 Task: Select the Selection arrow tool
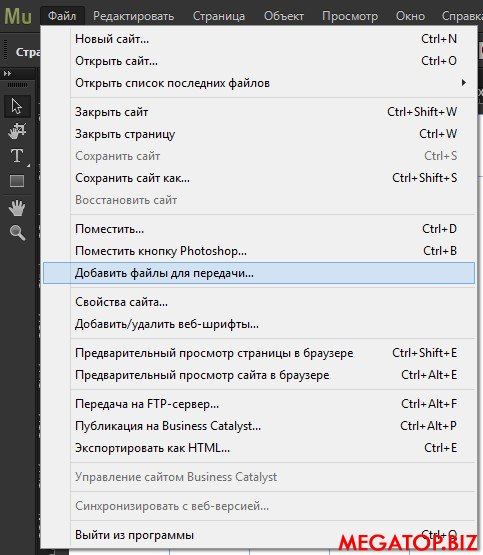point(17,106)
